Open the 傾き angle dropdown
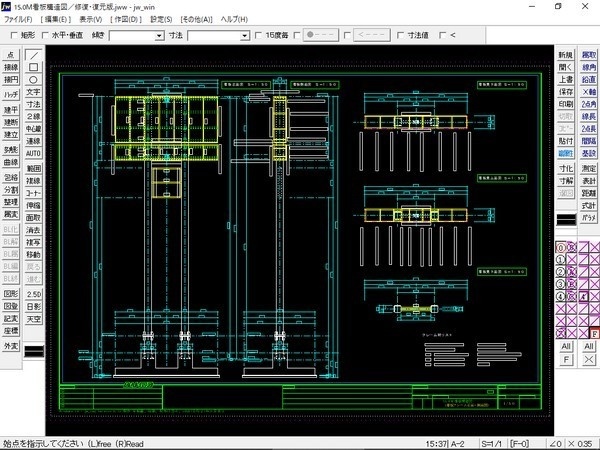Screen dimensions: 600x450 (160, 36)
